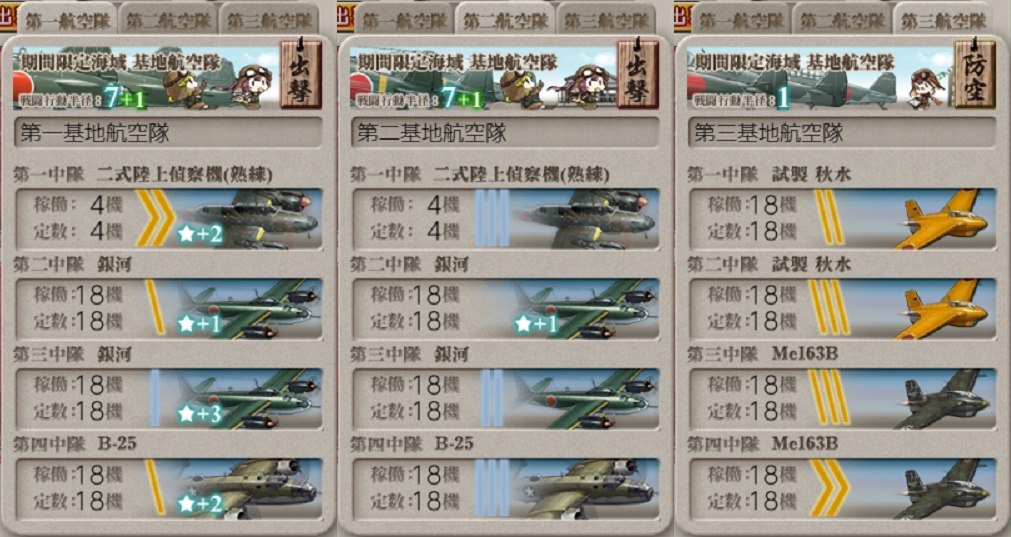Viewport: 1011px width, 537px height.
Task: Click the 第二基地航空隊 name field
Action: pos(506,133)
